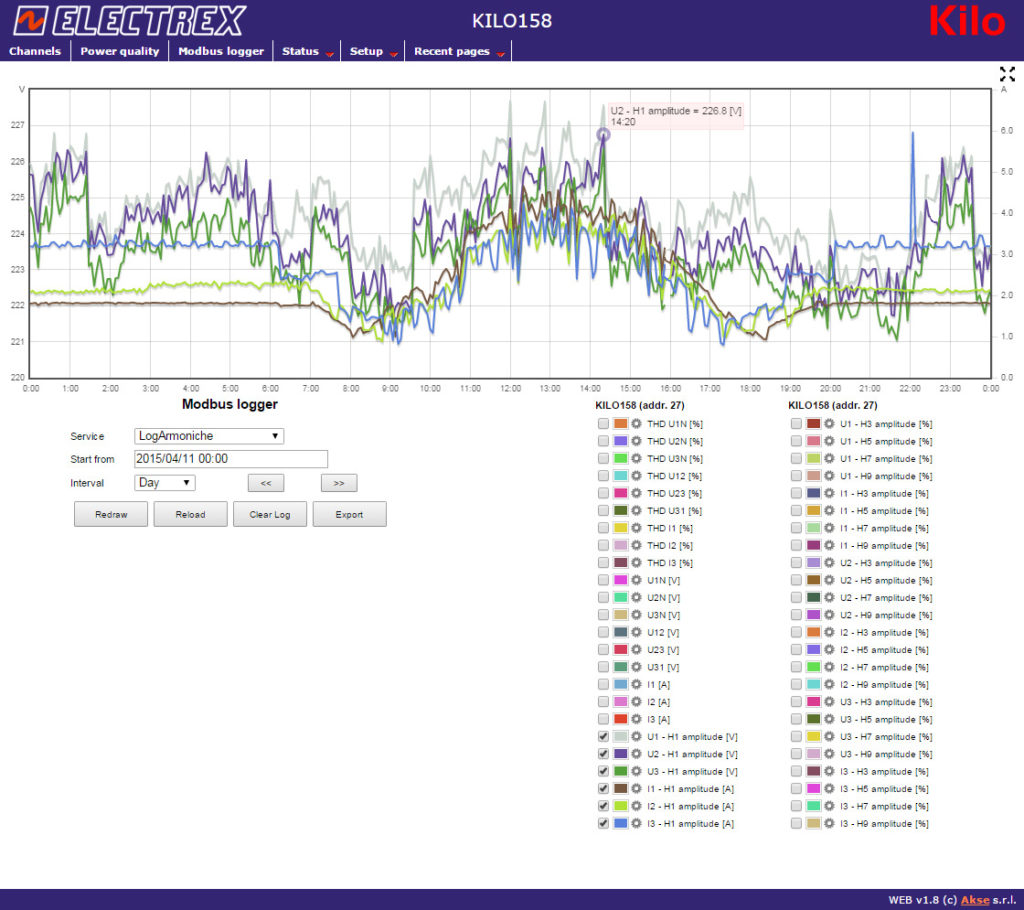Open gear settings for THD U1N
Viewport: 1024px width, 910px height.
pyautogui.click(x=636, y=424)
